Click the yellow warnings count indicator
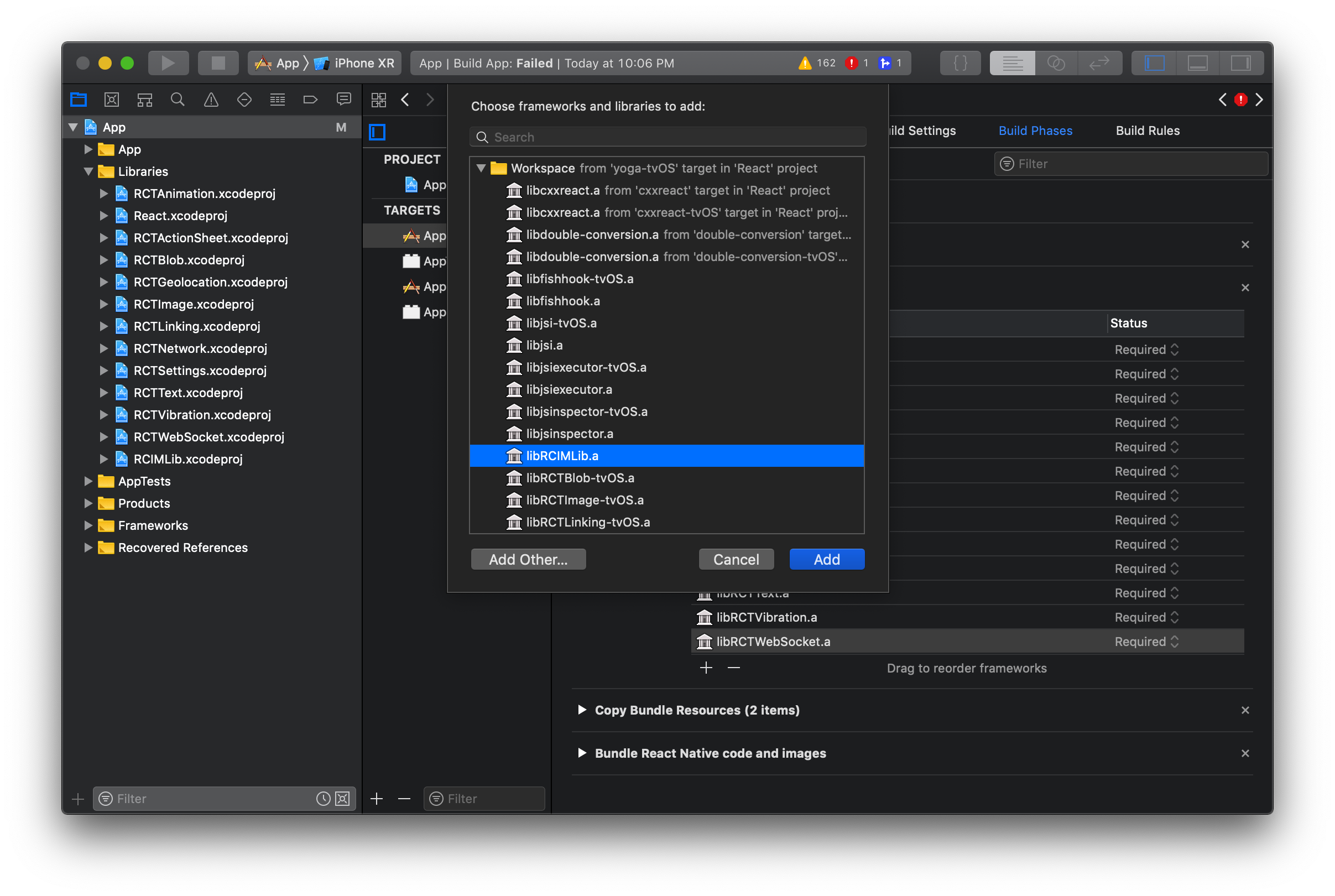 [816, 63]
